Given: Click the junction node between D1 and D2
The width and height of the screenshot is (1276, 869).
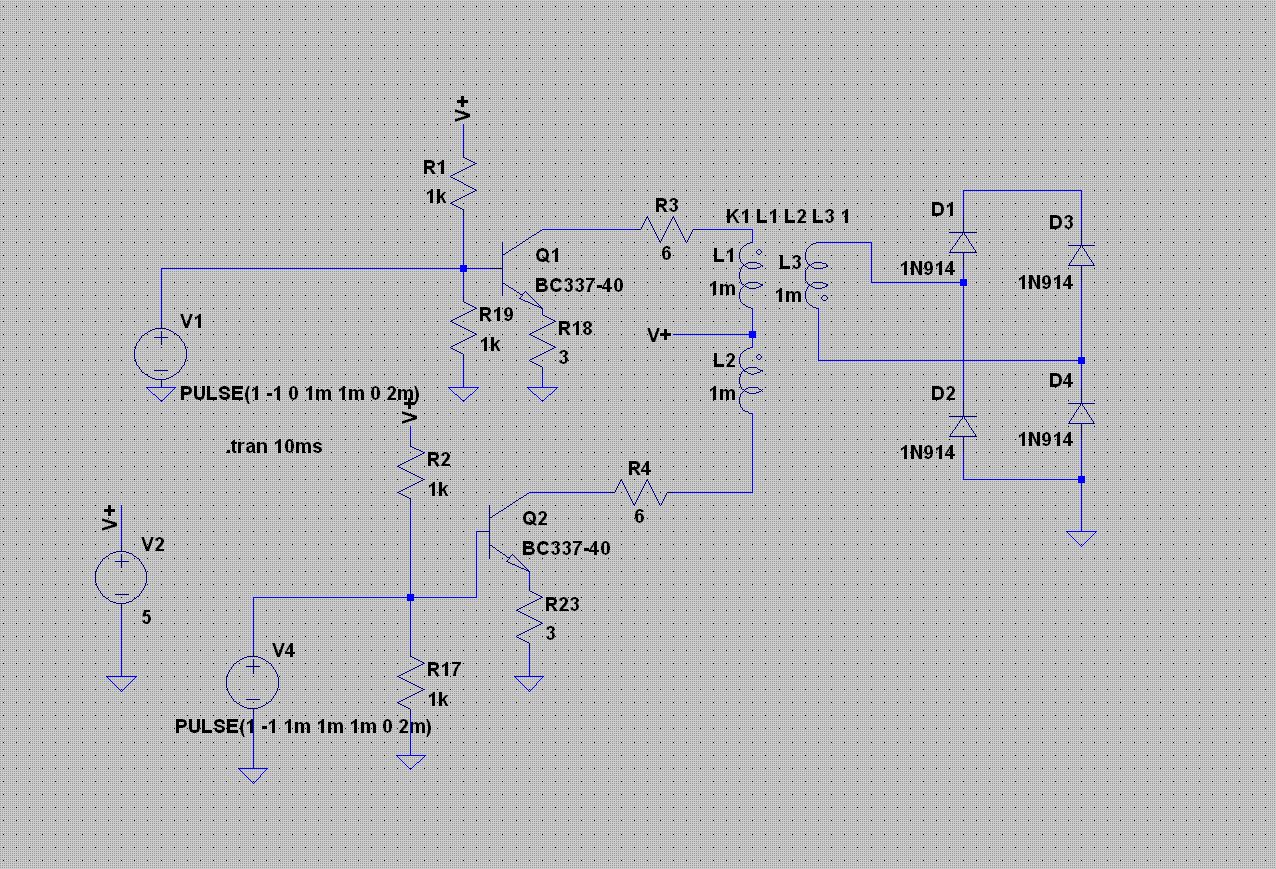Looking at the screenshot, I should [x=962, y=283].
